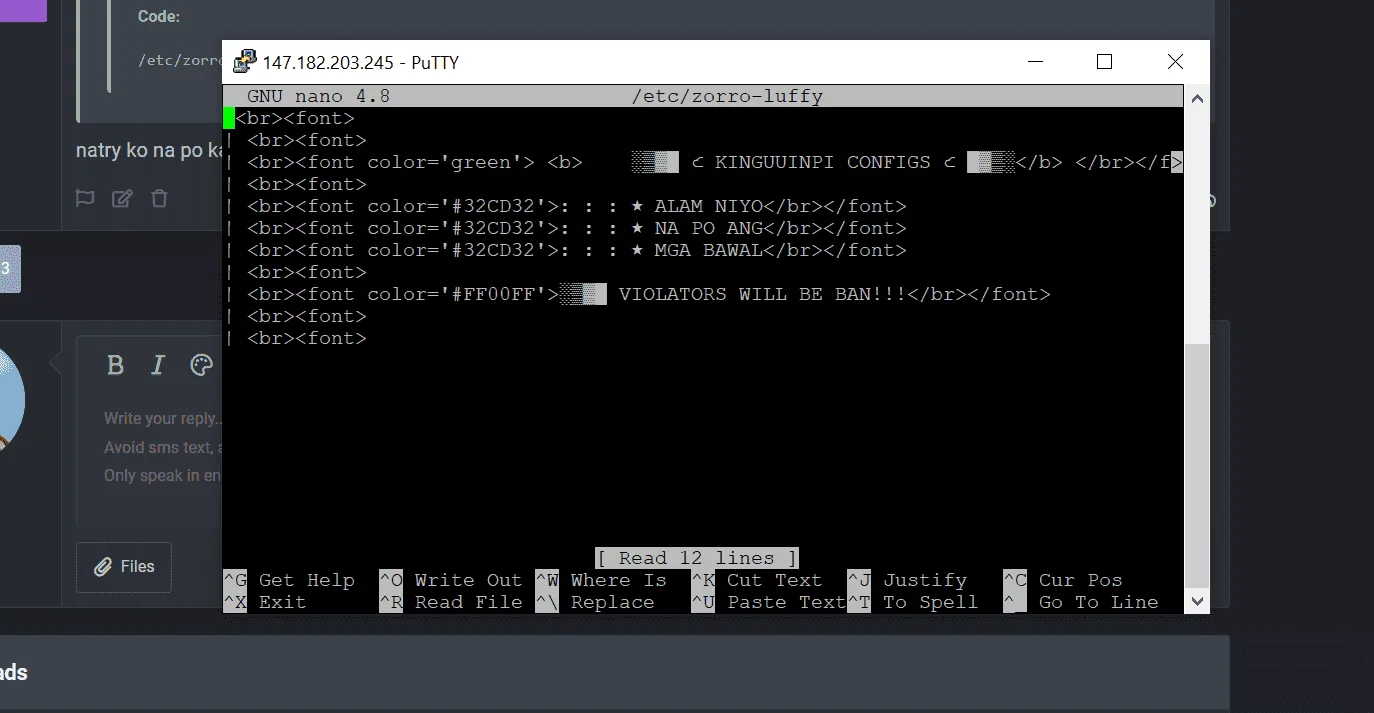Image resolution: width=1374 pixels, height=713 pixels.
Task: Click the delete post trash icon
Action: [x=159, y=198]
